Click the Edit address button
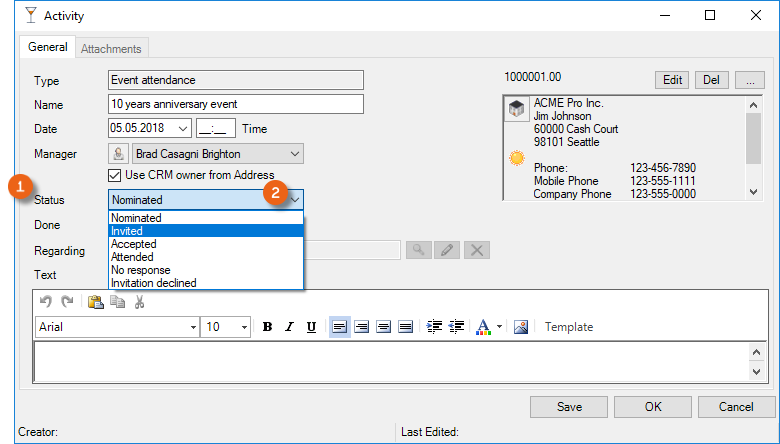780x444 pixels. pyautogui.click(x=672, y=80)
